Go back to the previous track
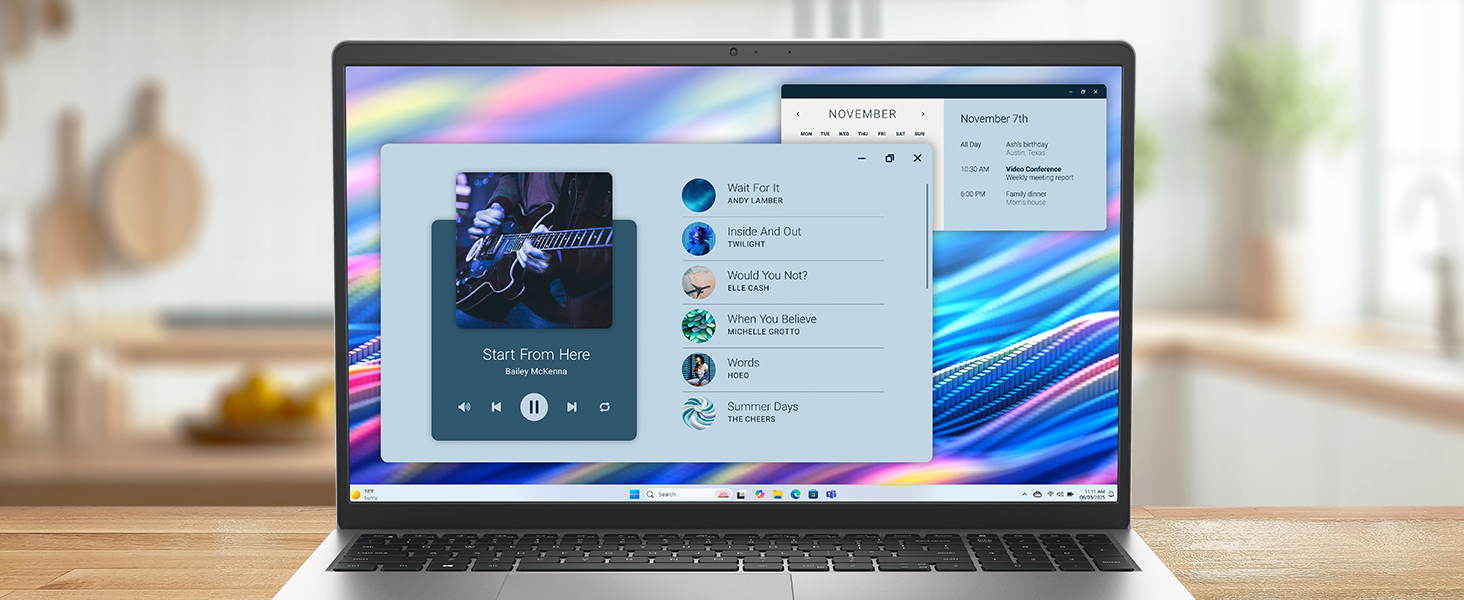This screenshot has height=600, width=1464. [496, 407]
